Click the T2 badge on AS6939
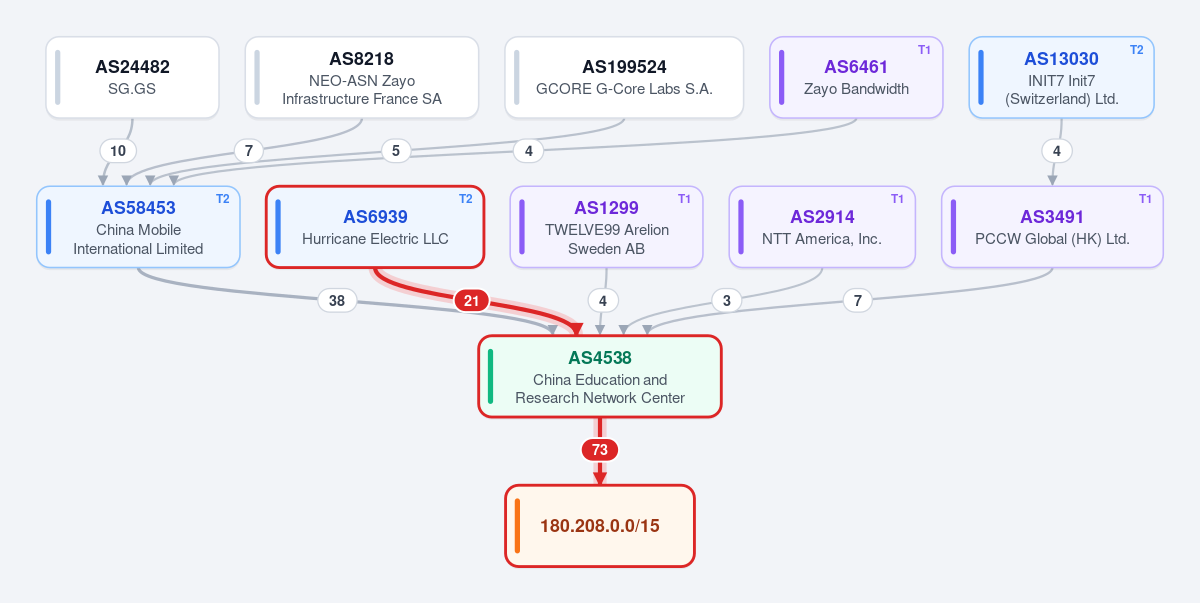The width and height of the screenshot is (1200, 603). pyautogui.click(x=465, y=199)
